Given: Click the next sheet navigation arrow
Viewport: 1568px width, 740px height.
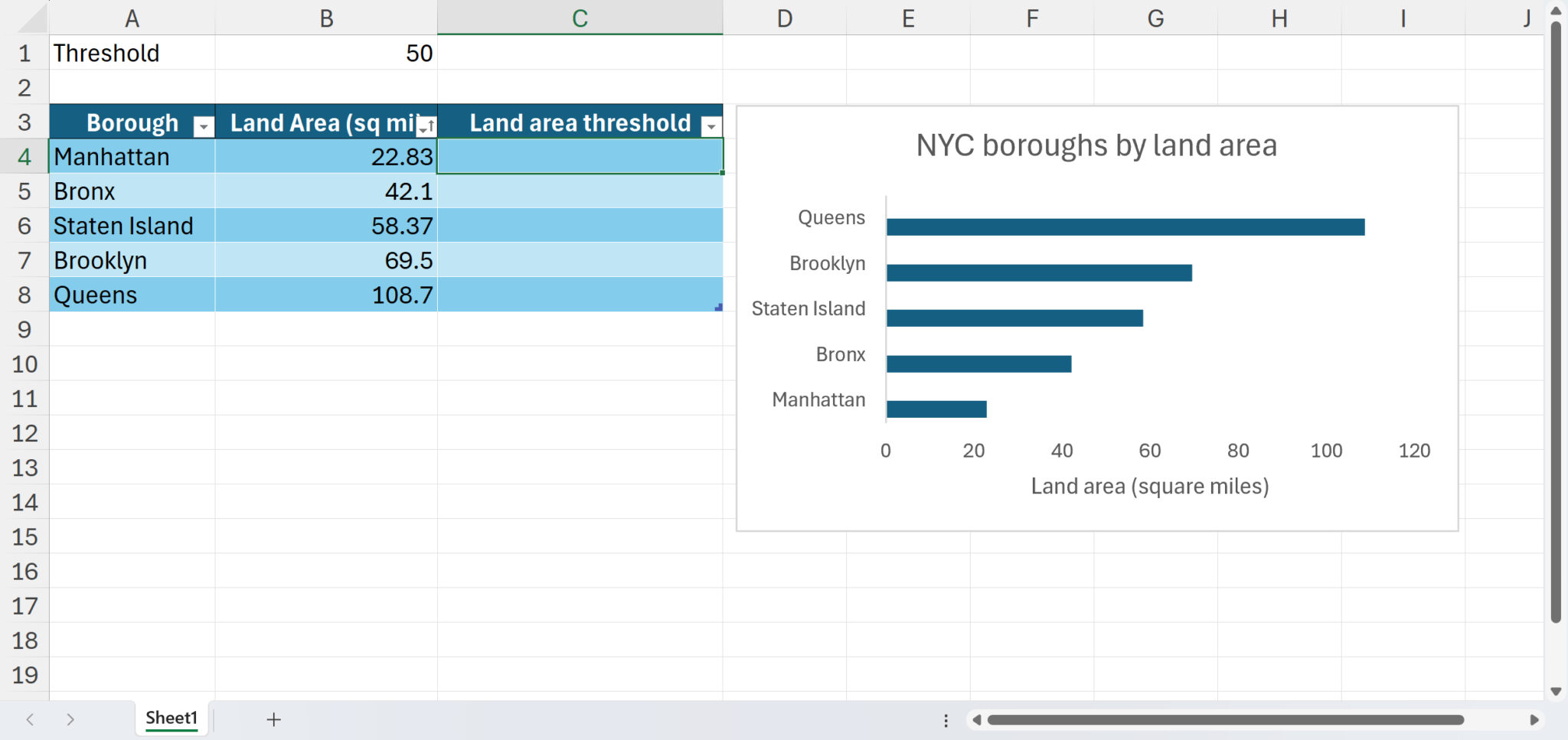Looking at the screenshot, I should (70, 719).
